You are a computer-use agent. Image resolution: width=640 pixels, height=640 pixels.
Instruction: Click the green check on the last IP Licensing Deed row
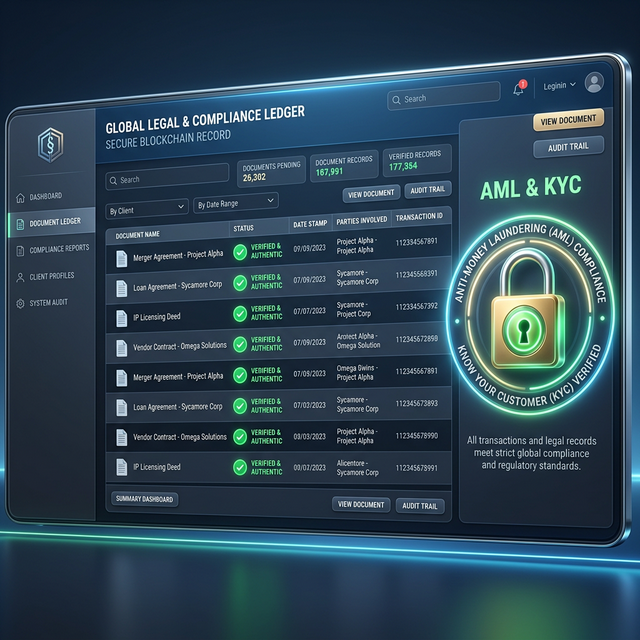[x=240, y=467]
